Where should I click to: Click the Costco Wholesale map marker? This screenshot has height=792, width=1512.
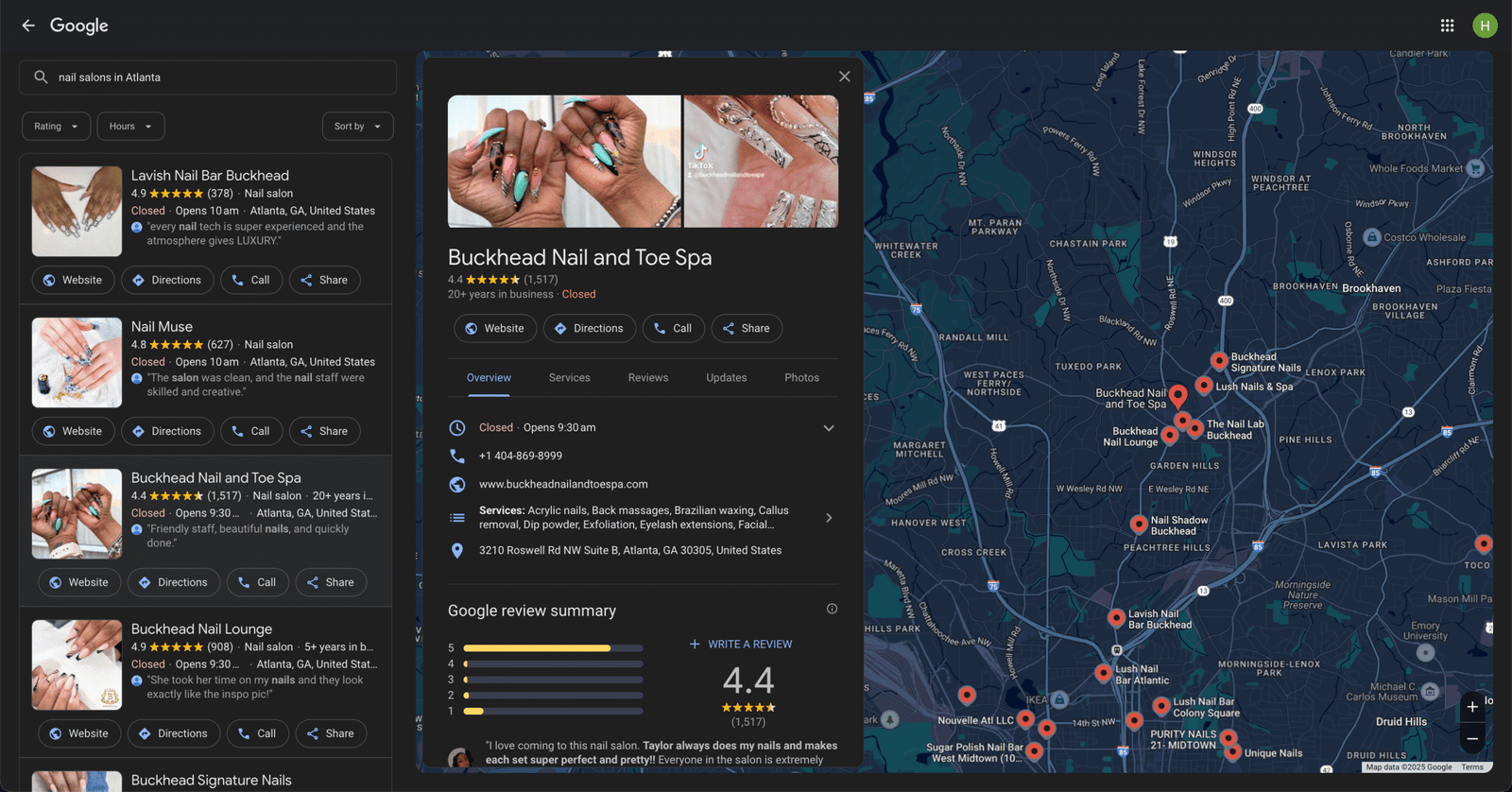pos(1372,237)
